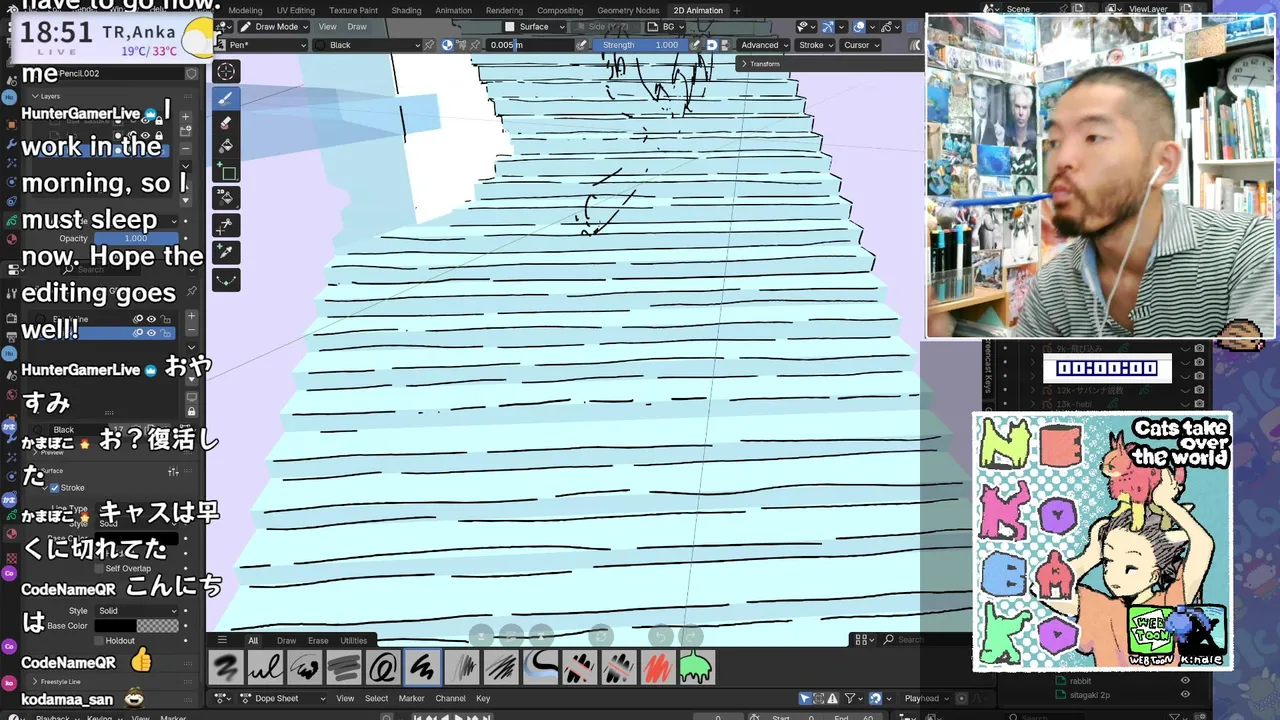Click the floating undo button in viewport

coord(660,636)
